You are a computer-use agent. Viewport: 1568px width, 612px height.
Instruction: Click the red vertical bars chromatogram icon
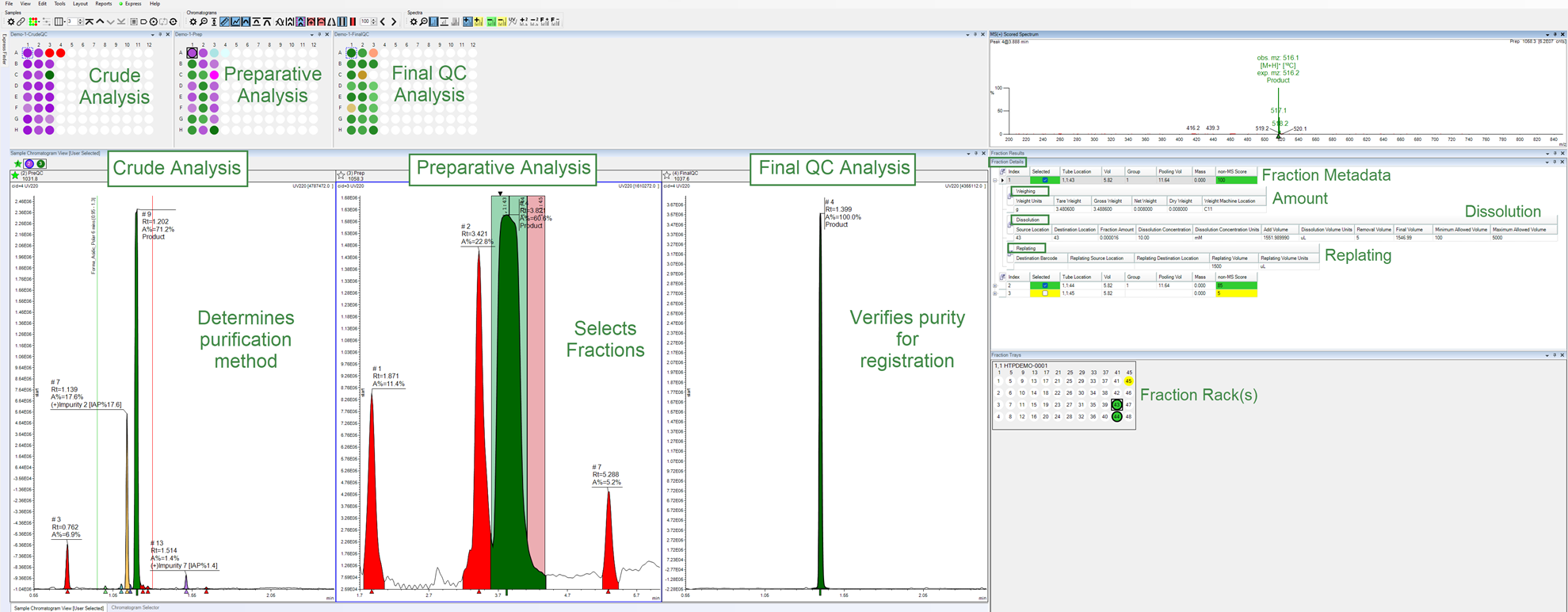[x=353, y=21]
